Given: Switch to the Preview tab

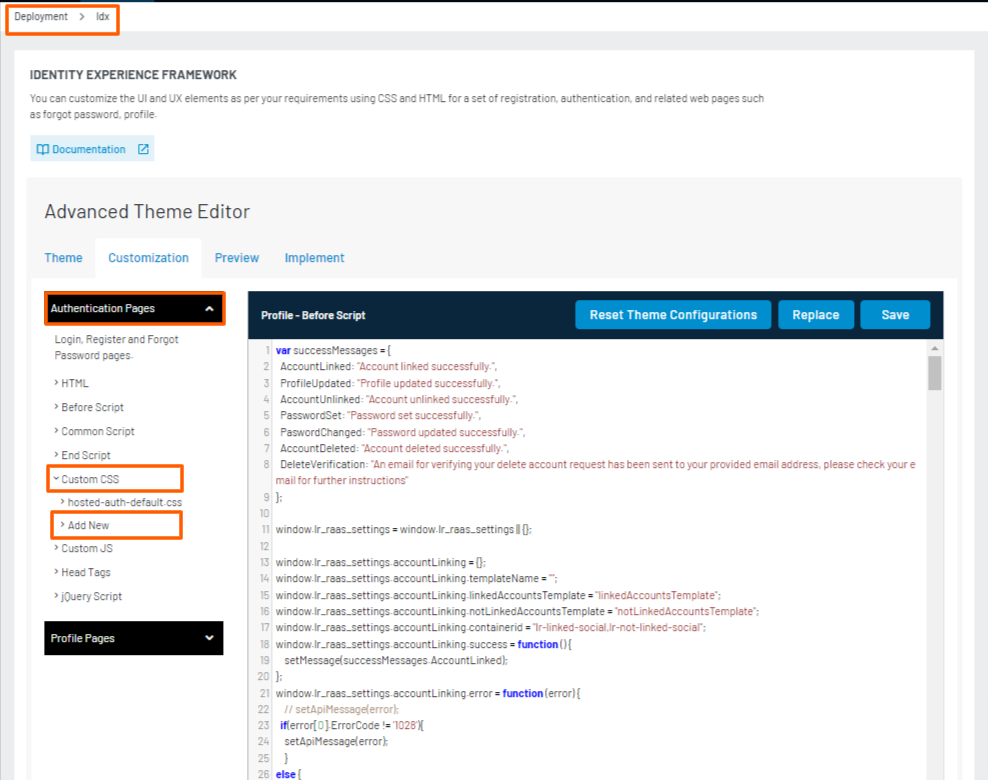Looking at the screenshot, I should (x=236, y=257).
